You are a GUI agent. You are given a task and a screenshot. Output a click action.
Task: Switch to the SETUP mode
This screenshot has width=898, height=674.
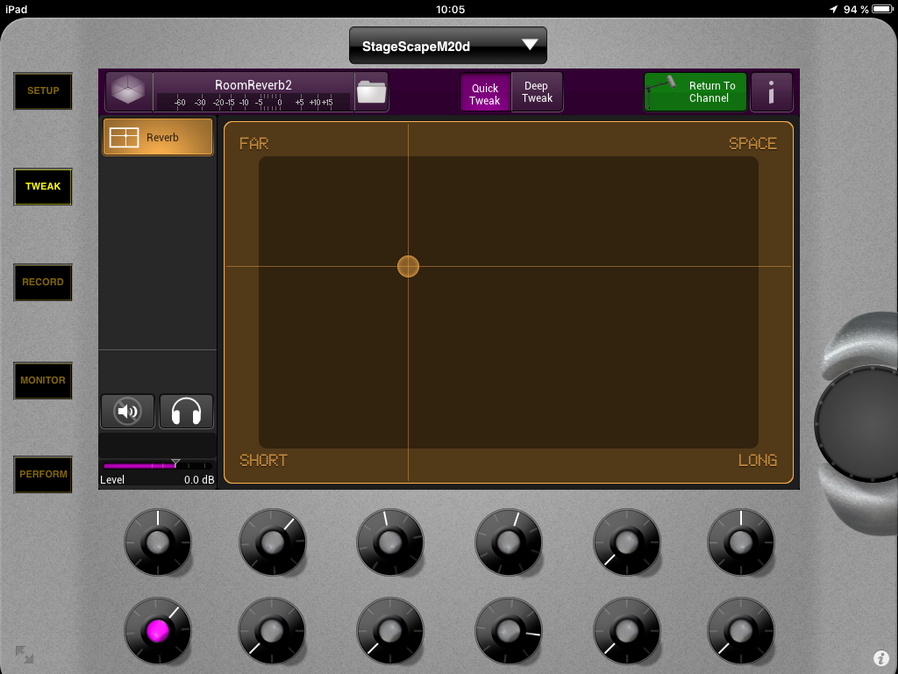(43, 91)
